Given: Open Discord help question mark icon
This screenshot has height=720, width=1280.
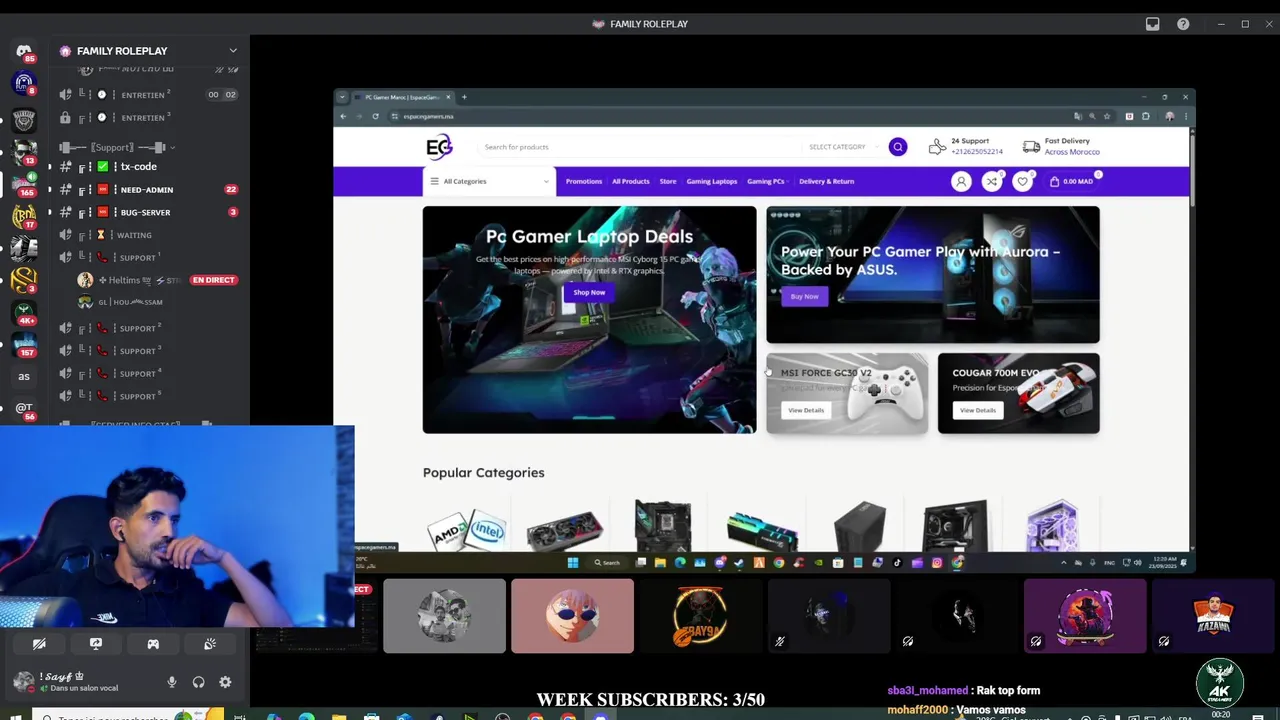Looking at the screenshot, I should [x=1183, y=24].
